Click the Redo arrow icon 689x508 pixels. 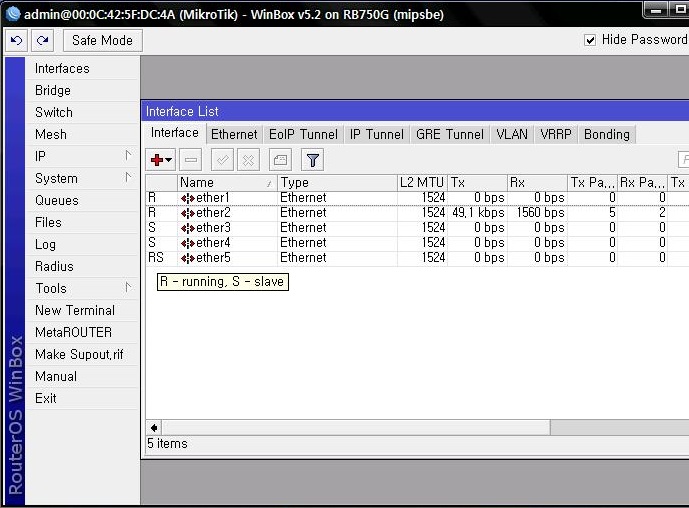pos(43,40)
